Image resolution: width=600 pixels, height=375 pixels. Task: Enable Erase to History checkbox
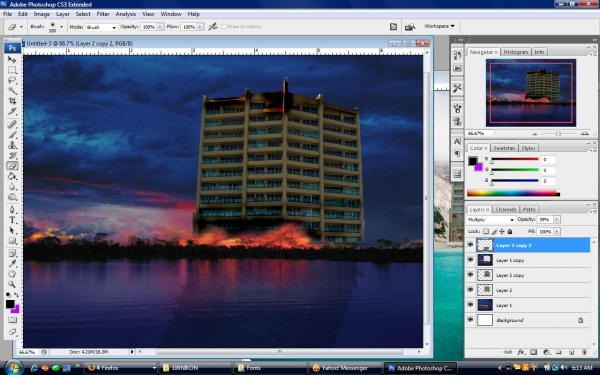(224, 26)
